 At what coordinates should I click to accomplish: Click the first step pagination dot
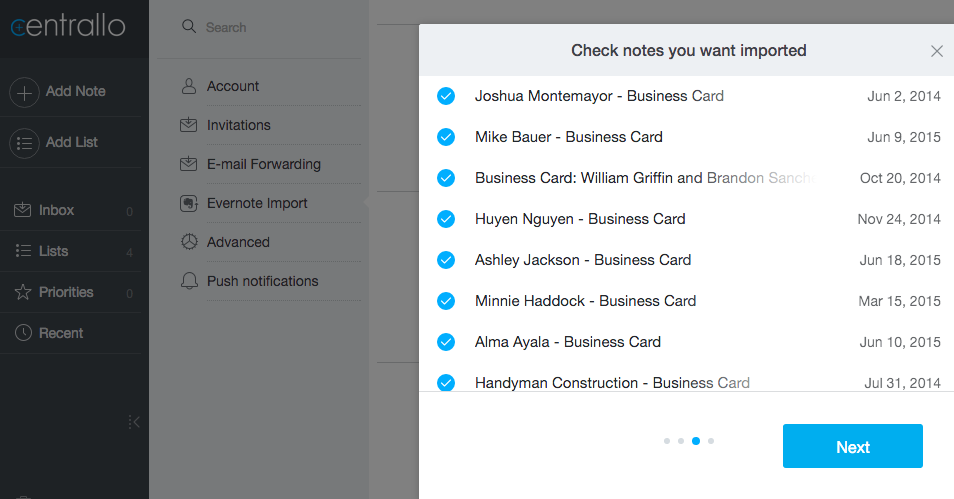pos(666,440)
